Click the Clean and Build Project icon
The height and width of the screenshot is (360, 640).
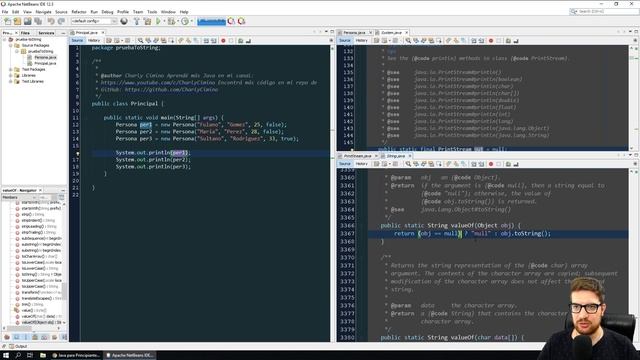147,21
